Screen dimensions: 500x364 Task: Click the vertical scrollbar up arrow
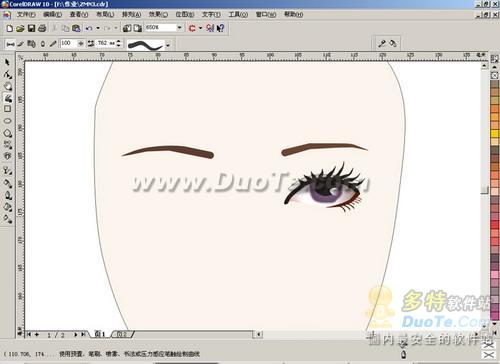[x=484, y=66]
